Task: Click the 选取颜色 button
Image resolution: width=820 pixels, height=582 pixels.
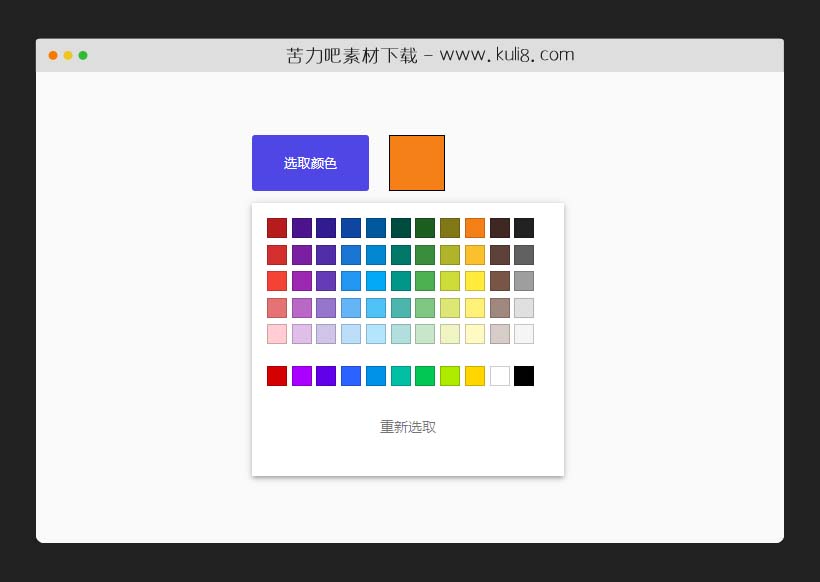Action: coord(310,162)
